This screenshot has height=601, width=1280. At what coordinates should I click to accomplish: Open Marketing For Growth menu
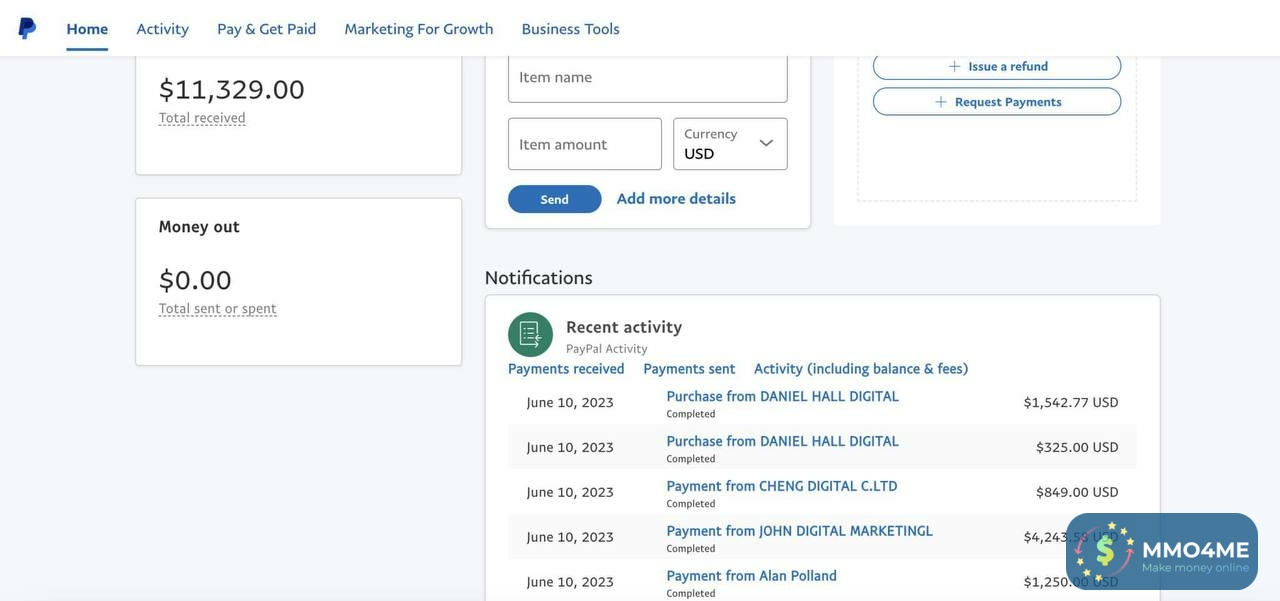pos(418,29)
